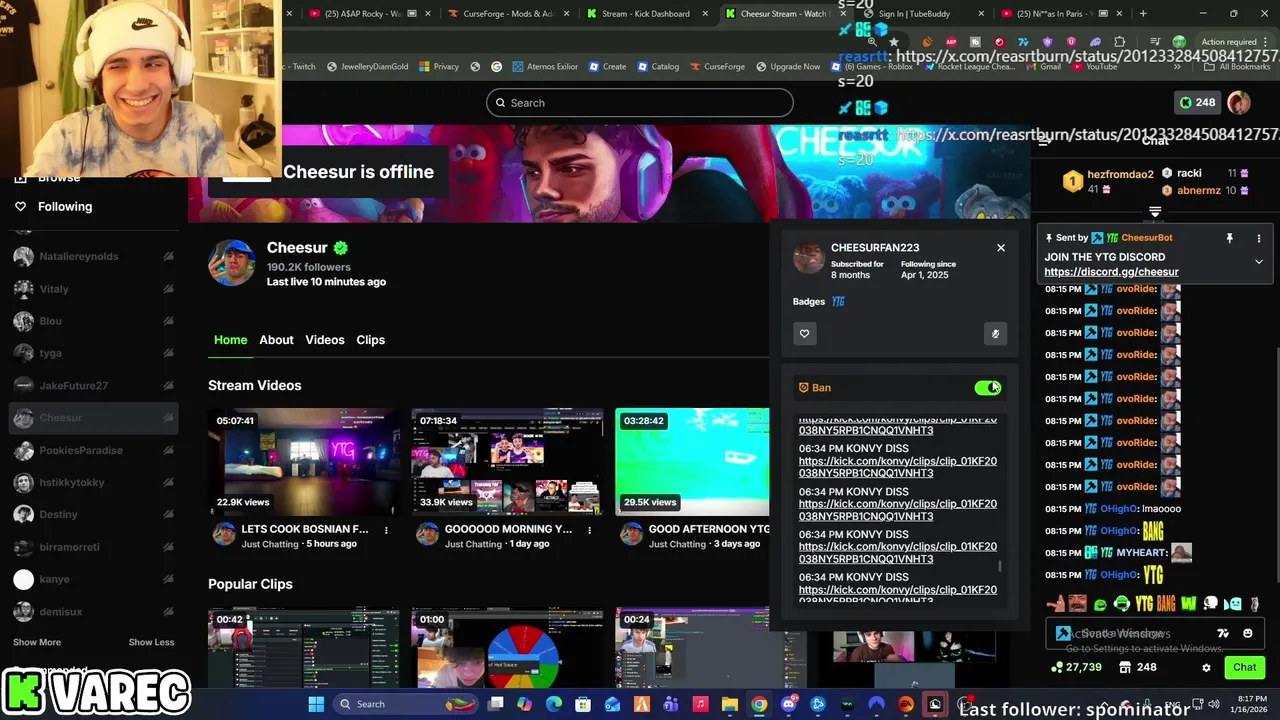The height and width of the screenshot is (720, 1280).
Task: Click the Cheesur channel avatar
Action: click(x=232, y=263)
